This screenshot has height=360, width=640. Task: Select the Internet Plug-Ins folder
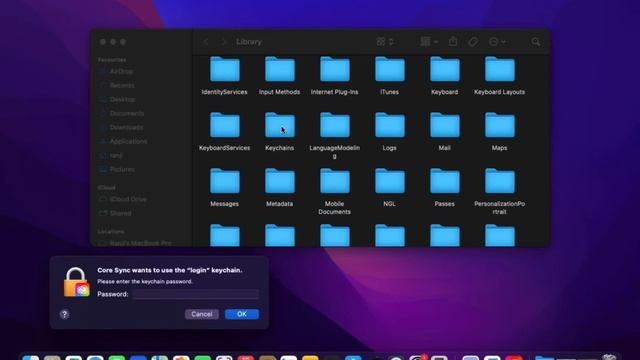tap(335, 76)
